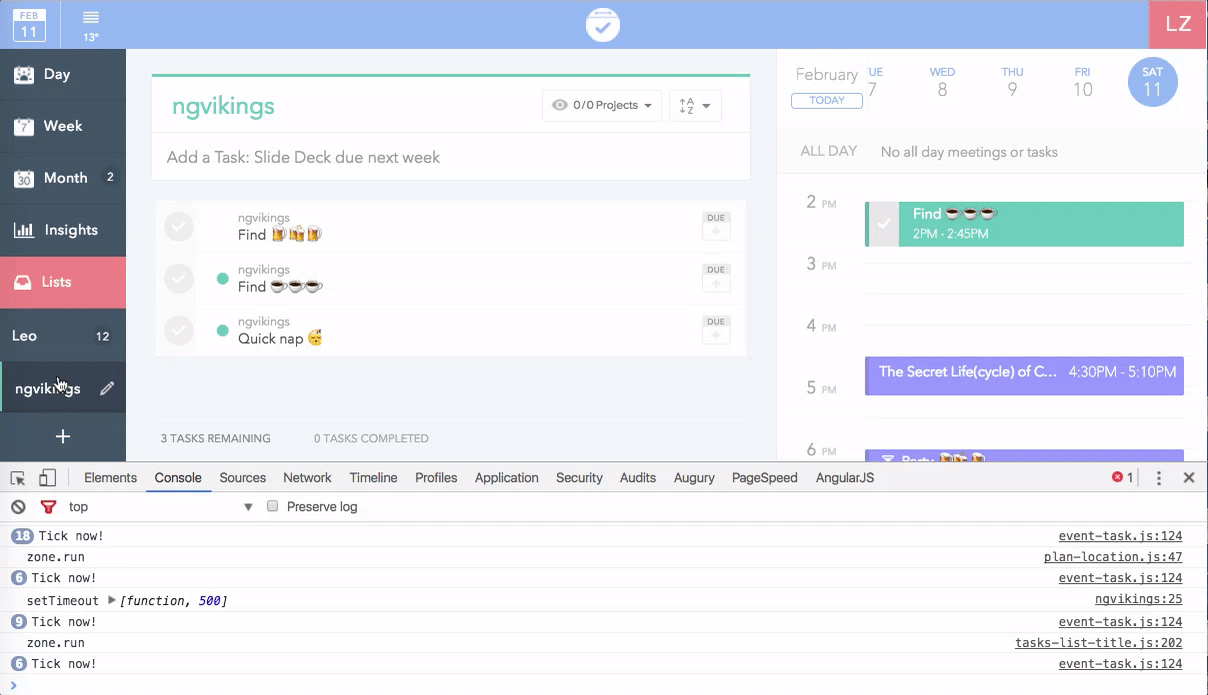Set due date for Quick nap task
The height and width of the screenshot is (695, 1208).
pyautogui.click(x=716, y=330)
